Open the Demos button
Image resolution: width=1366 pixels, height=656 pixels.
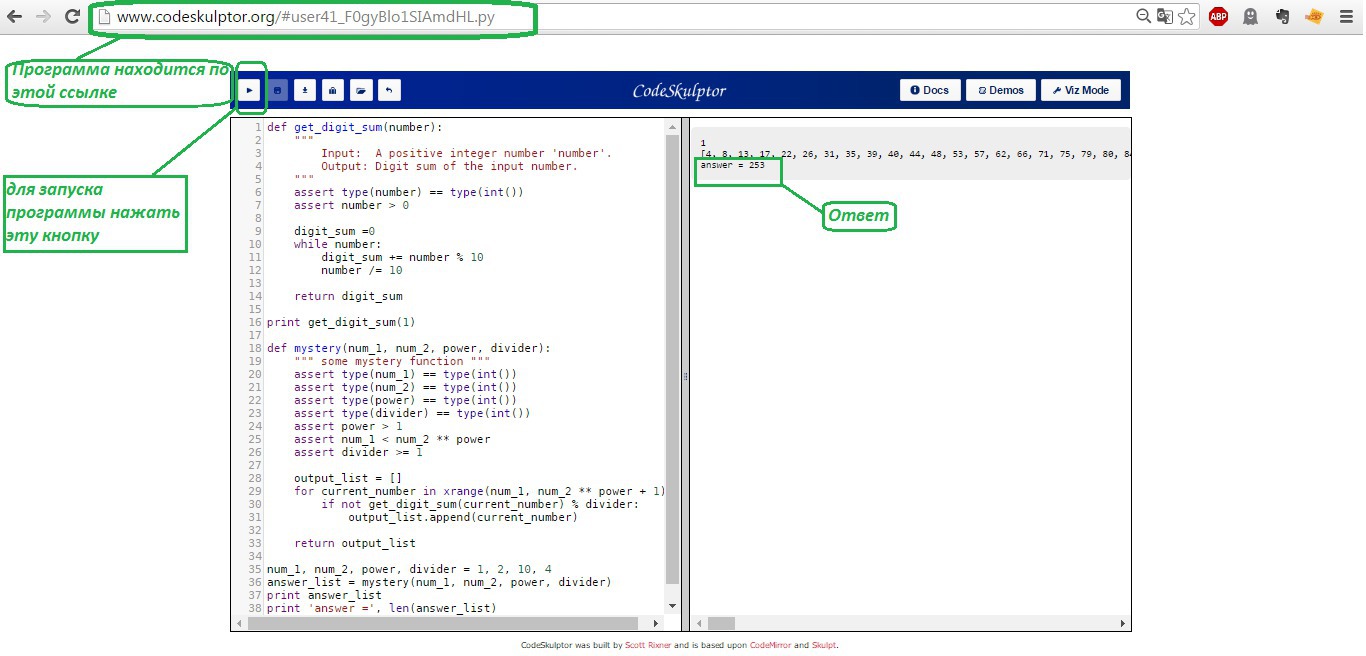pyautogui.click(x=1001, y=90)
